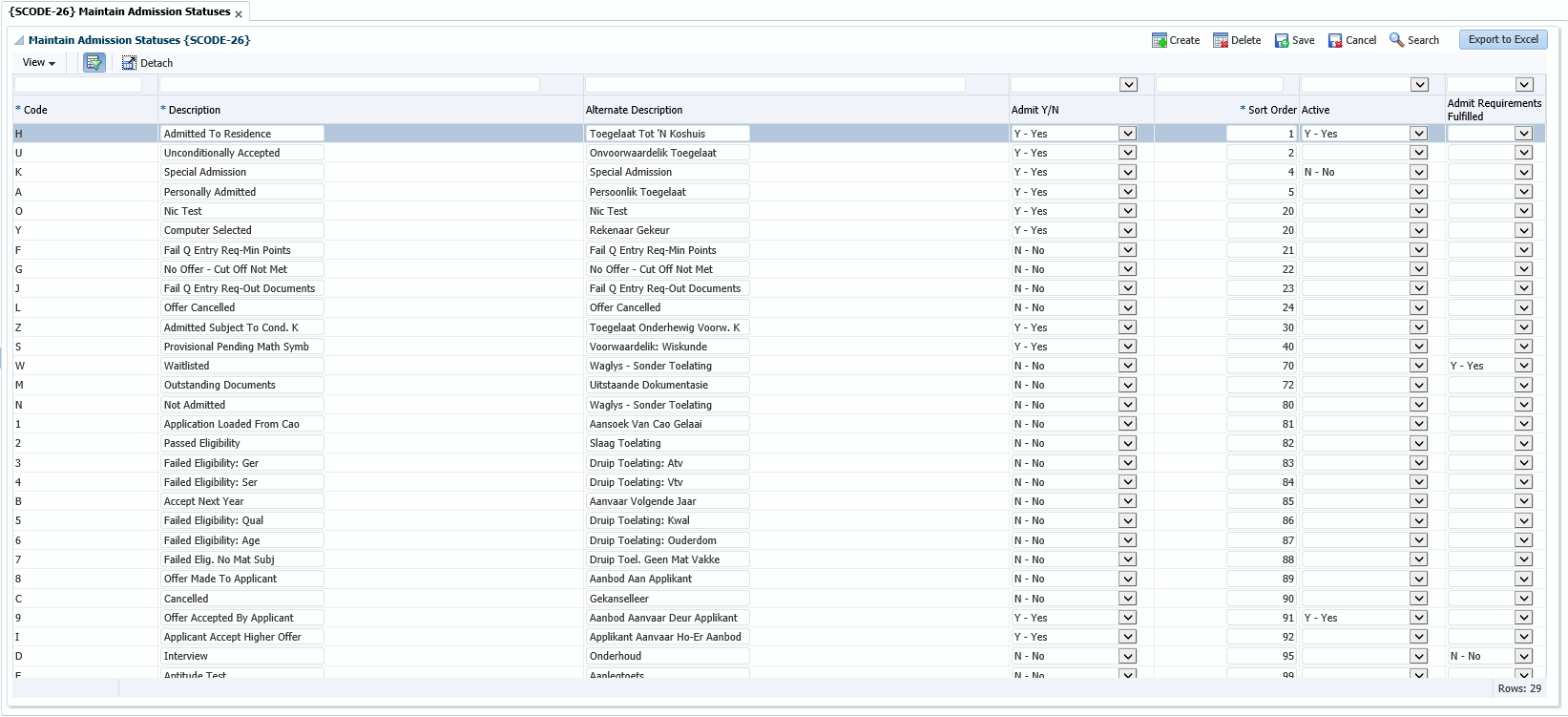Open the Active column filter dropdown
Image resolution: width=1568 pixels, height=717 pixels.
coord(1419,85)
